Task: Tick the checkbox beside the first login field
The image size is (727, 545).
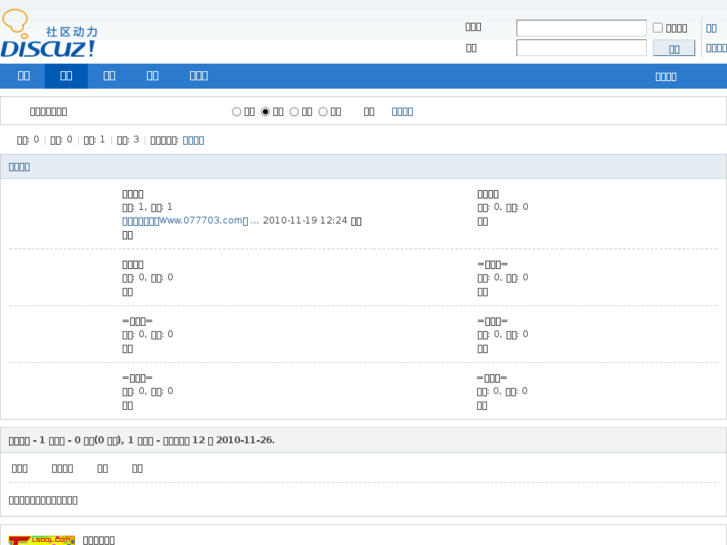Action: [x=657, y=28]
